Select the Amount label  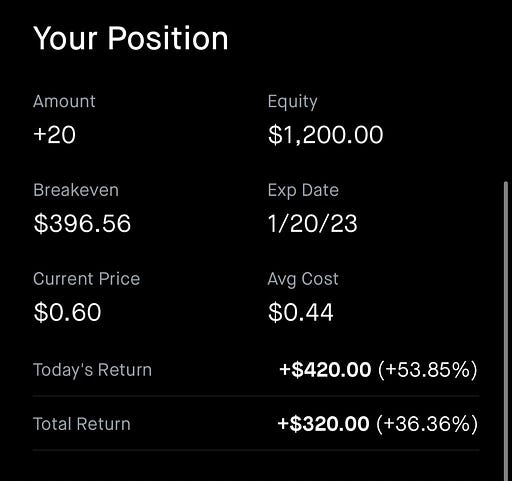64,101
